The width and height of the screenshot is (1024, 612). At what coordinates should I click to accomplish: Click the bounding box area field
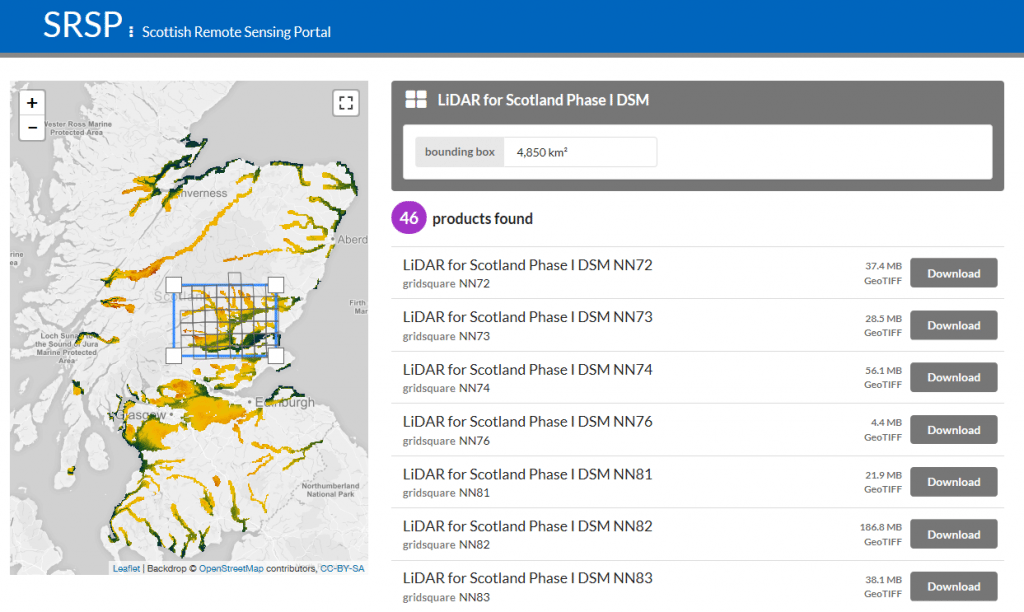point(579,152)
